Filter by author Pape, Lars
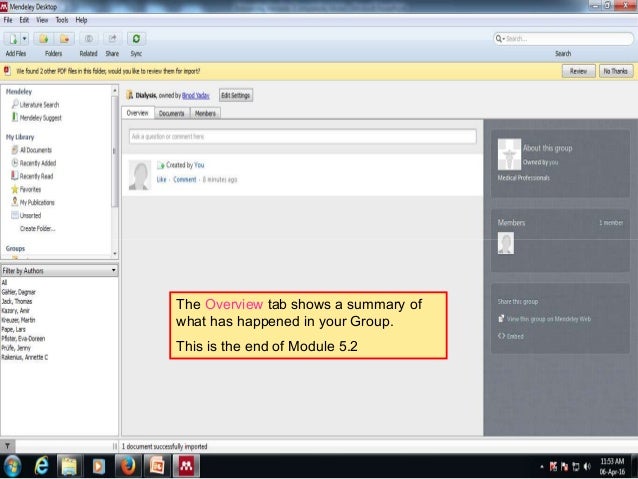Image resolution: width=638 pixels, height=479 pixels. (x=13, y=329)
